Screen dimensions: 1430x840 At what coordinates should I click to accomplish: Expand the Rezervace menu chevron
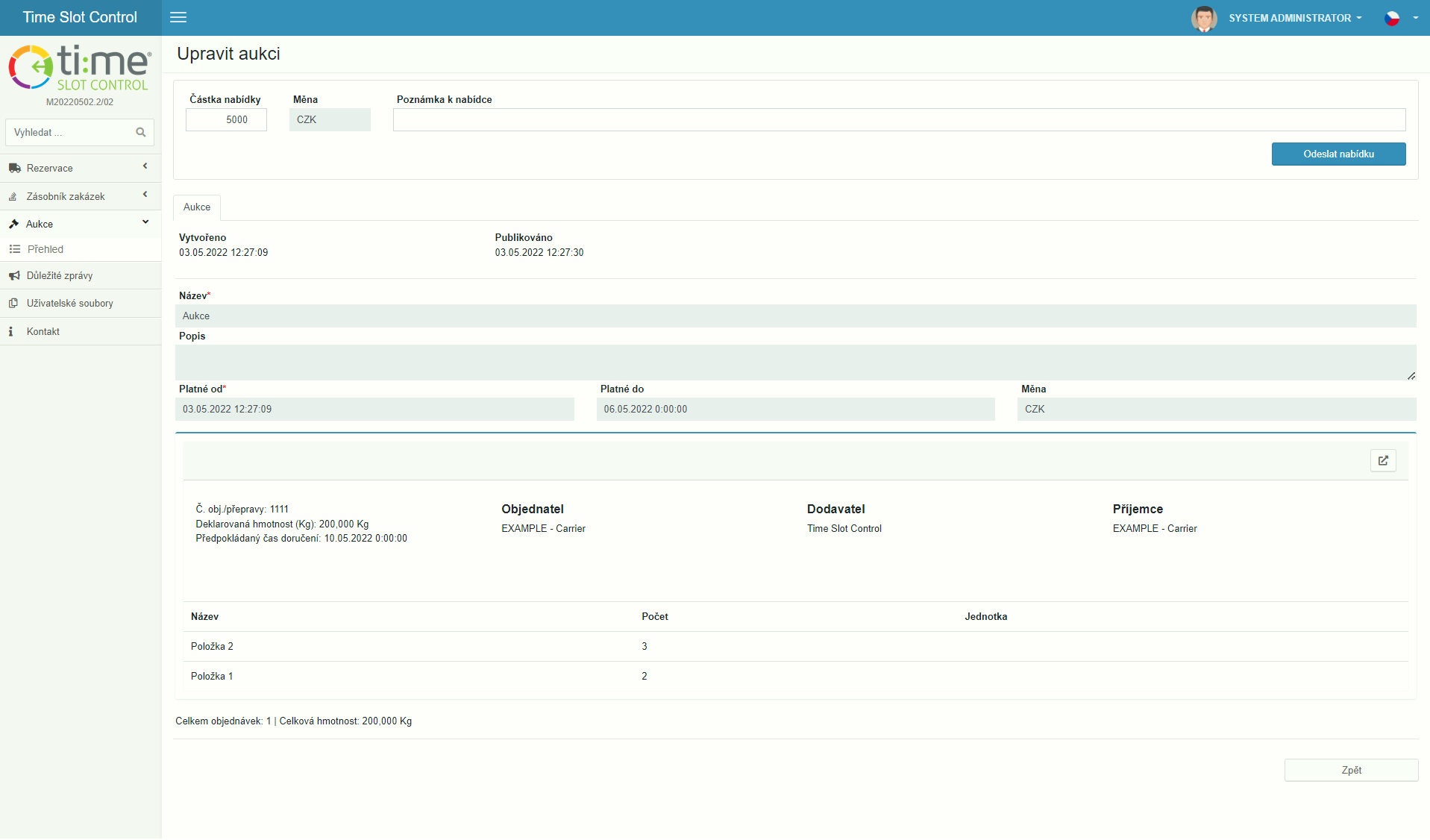click(x=145, y=166)
